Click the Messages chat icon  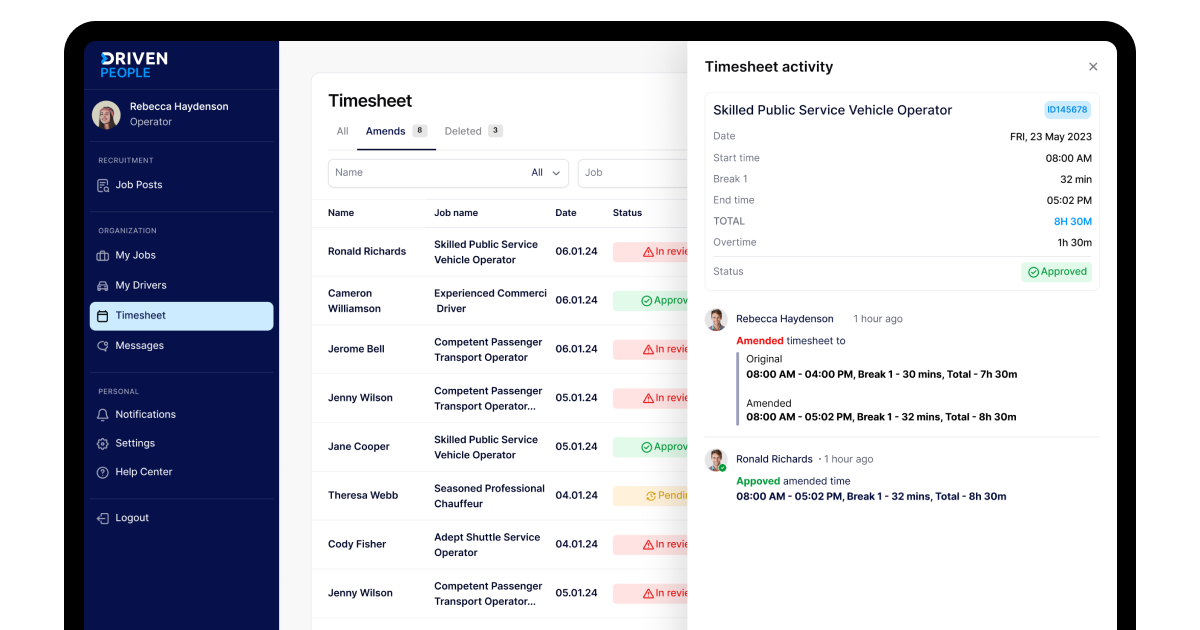(x=103, y=346)
